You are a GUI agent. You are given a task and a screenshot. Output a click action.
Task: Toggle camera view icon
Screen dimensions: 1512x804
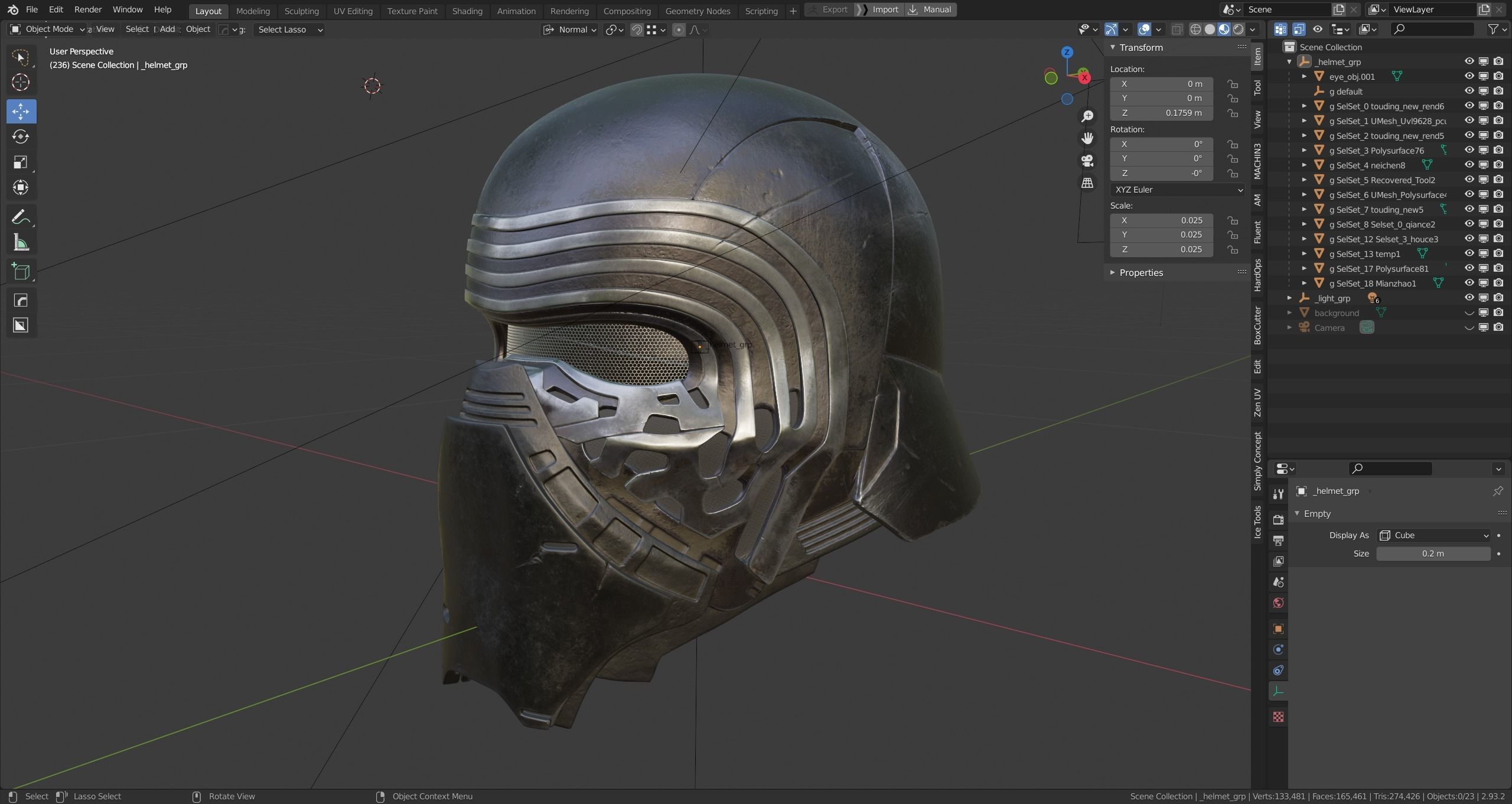click(1087, 161)
